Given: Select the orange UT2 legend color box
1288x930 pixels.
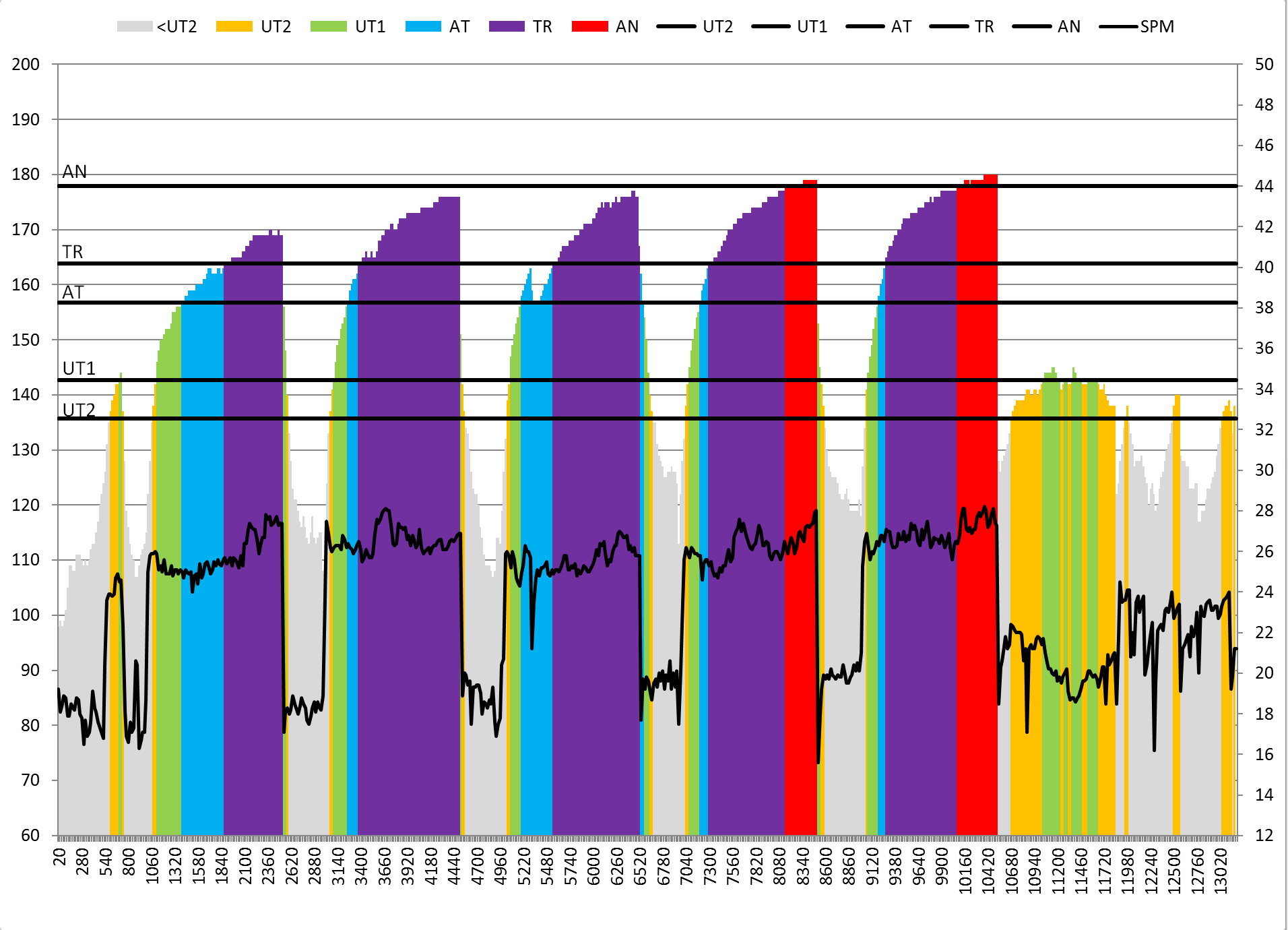Looking at the screenshot, I should 234,27.
